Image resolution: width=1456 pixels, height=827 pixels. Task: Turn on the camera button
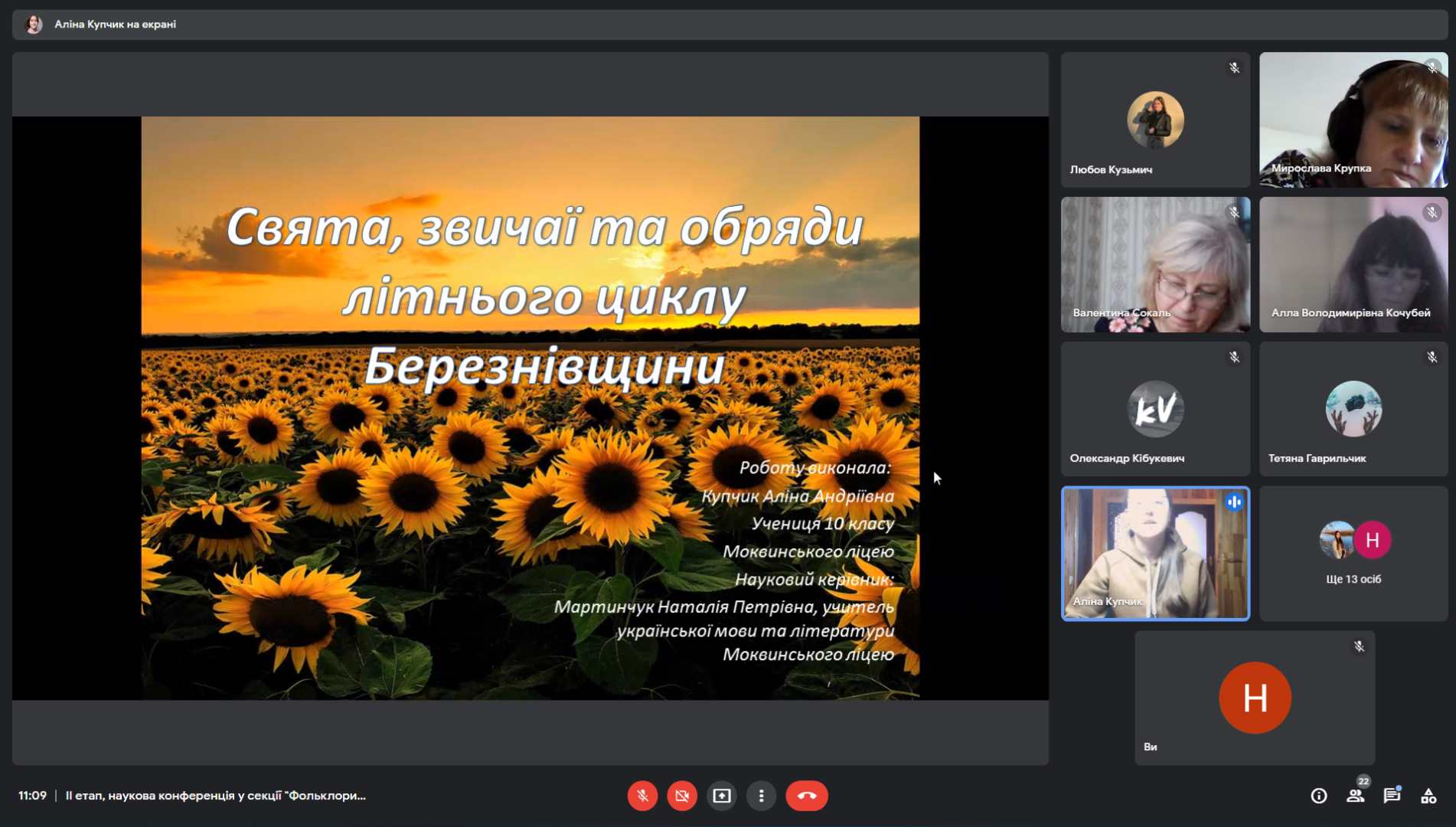pyautogui.click(x=681, y=796)
